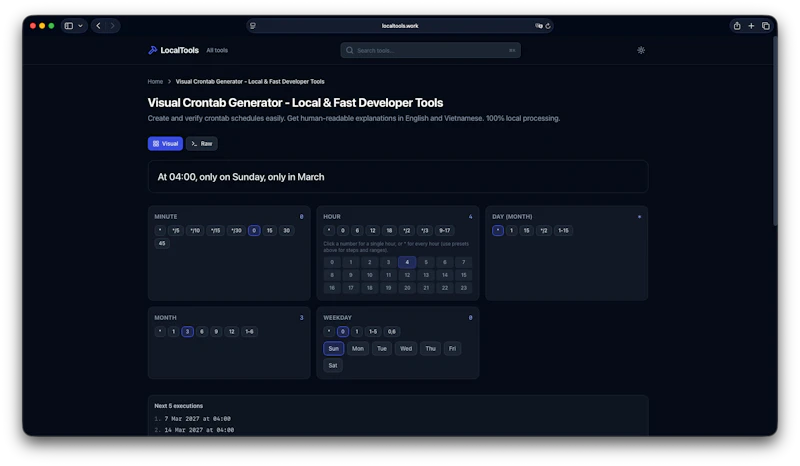Pick hour 7 in the hour grid
The image size is (800, 466).
tap(463, 262)
